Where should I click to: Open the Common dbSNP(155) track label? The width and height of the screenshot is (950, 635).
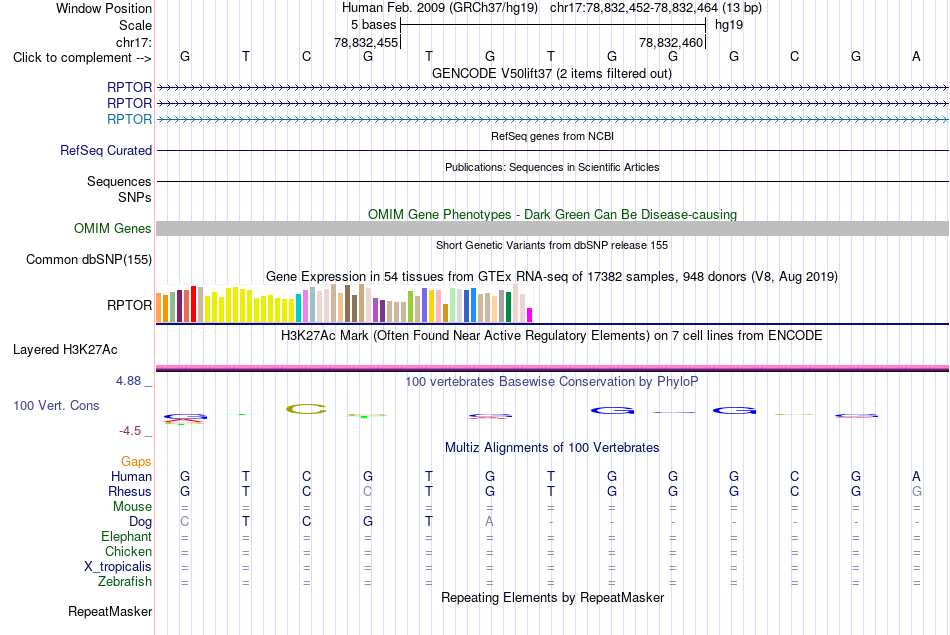click(88, 259)
